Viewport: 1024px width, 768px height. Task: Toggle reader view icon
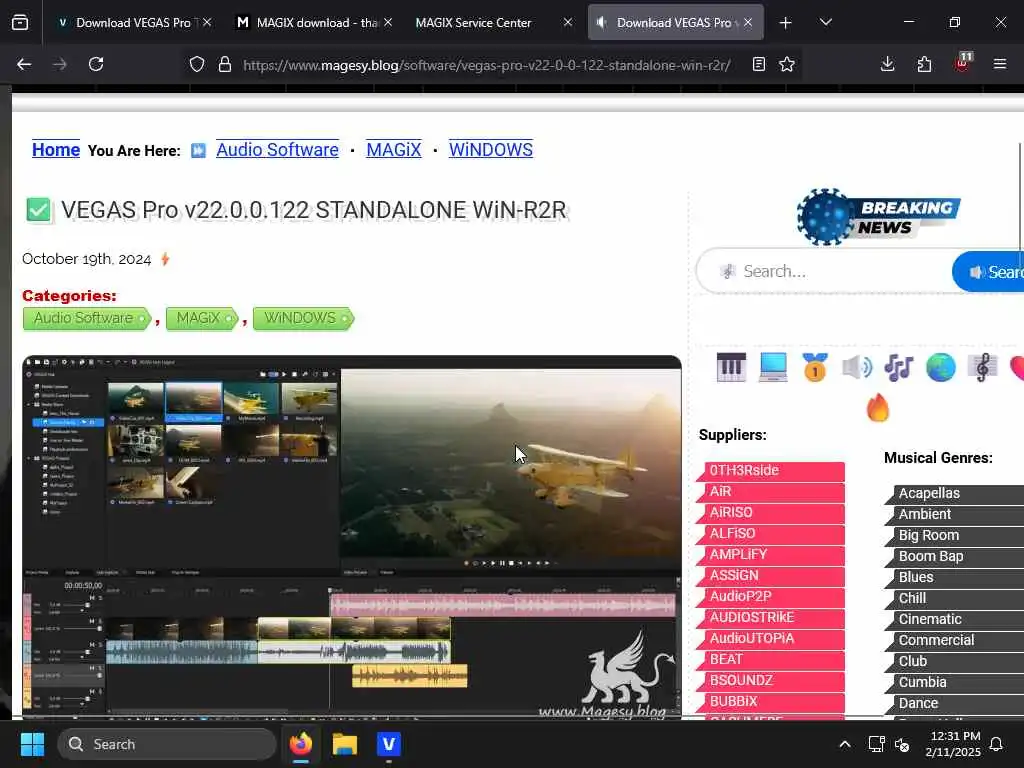click(x=758, y=64)
